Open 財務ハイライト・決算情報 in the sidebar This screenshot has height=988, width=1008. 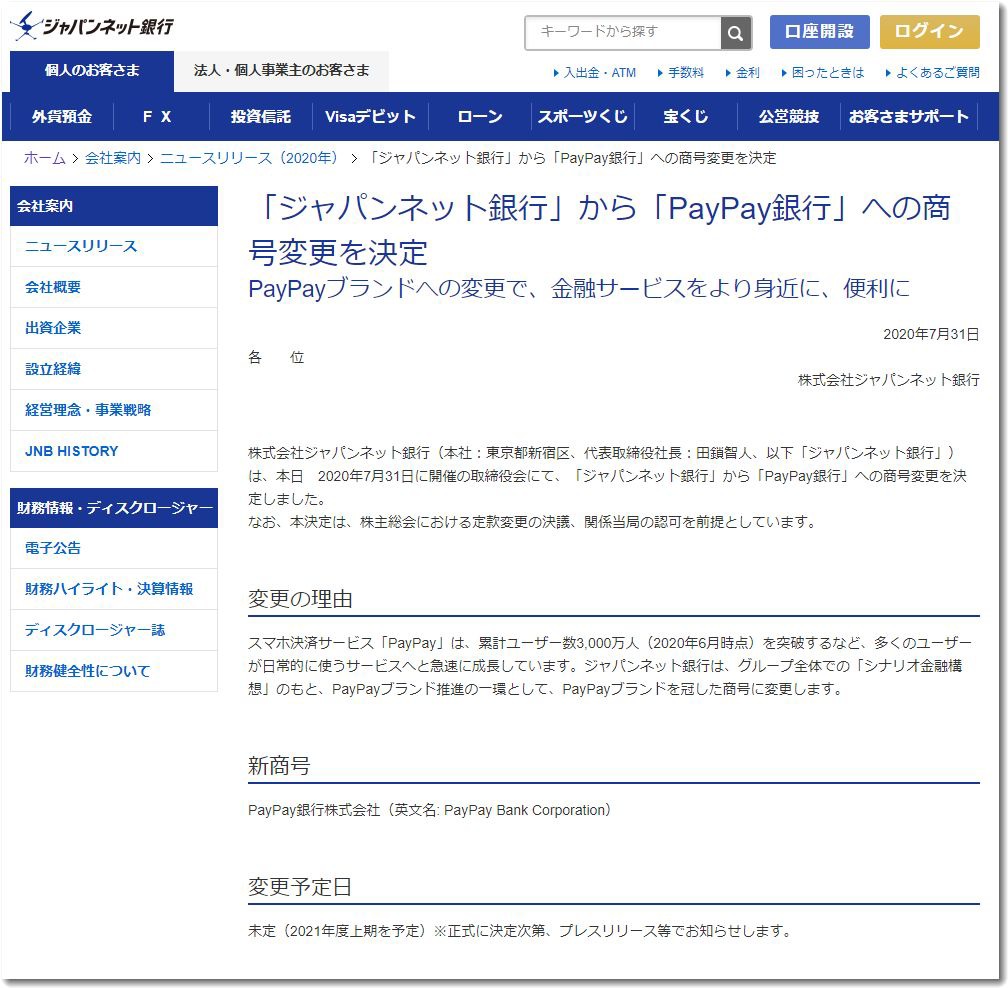(x=114, y=589)
